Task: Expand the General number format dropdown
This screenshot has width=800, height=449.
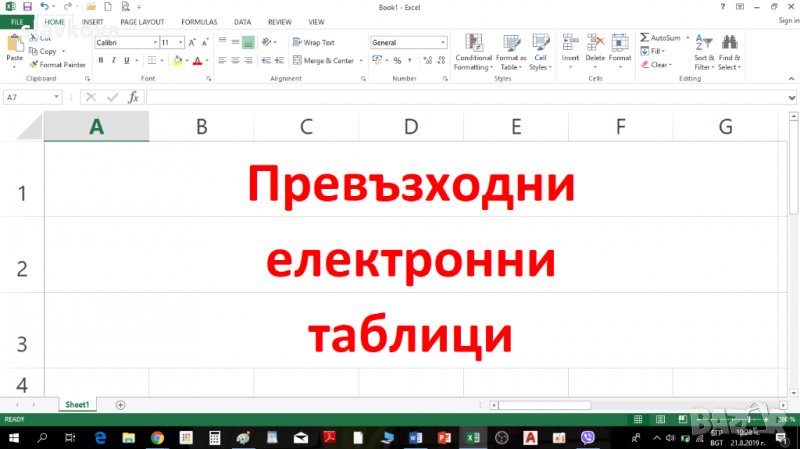Action: [x=442, y=43]
